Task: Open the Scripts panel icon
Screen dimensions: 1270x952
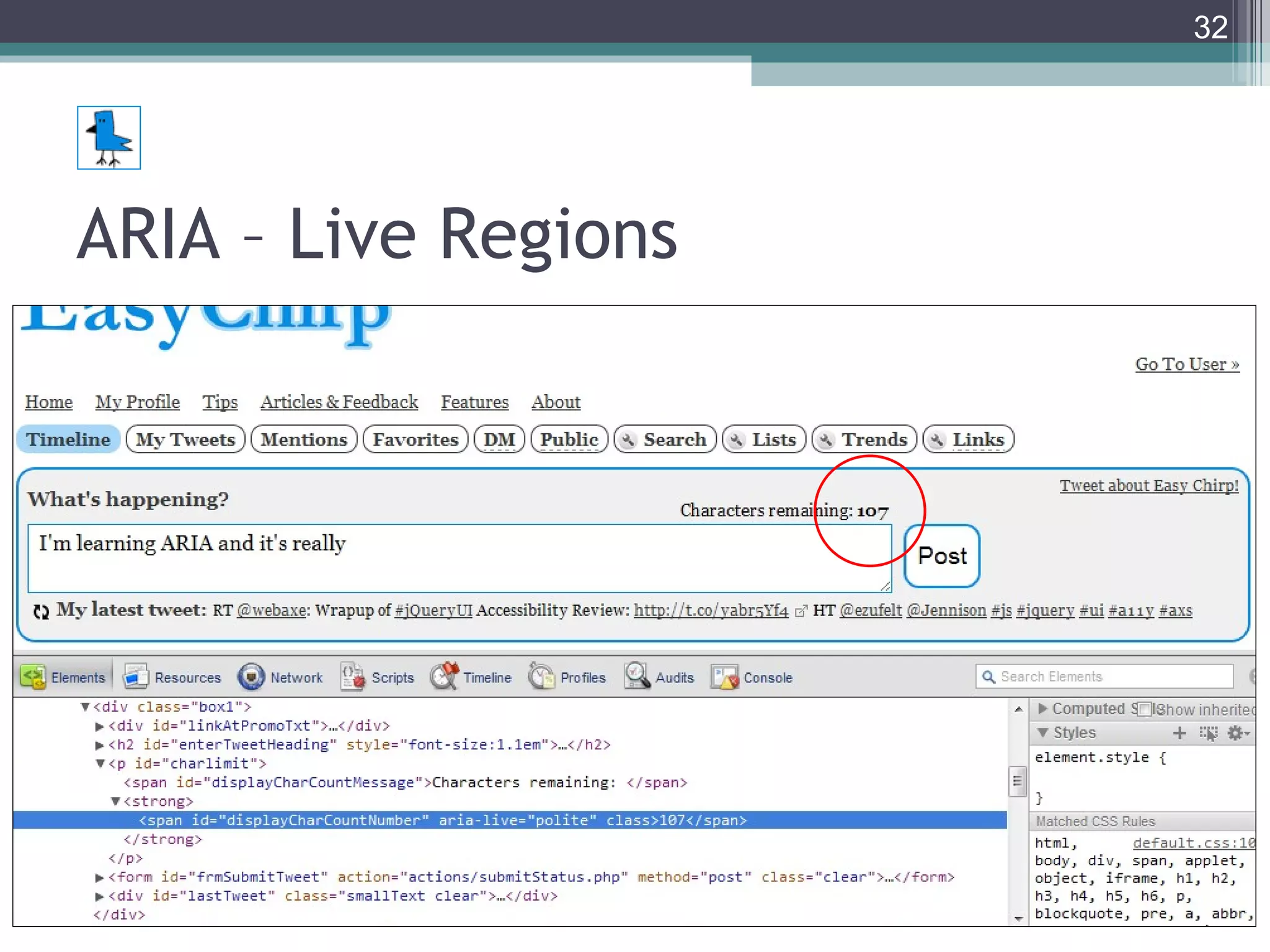Action: click(353, 676)
